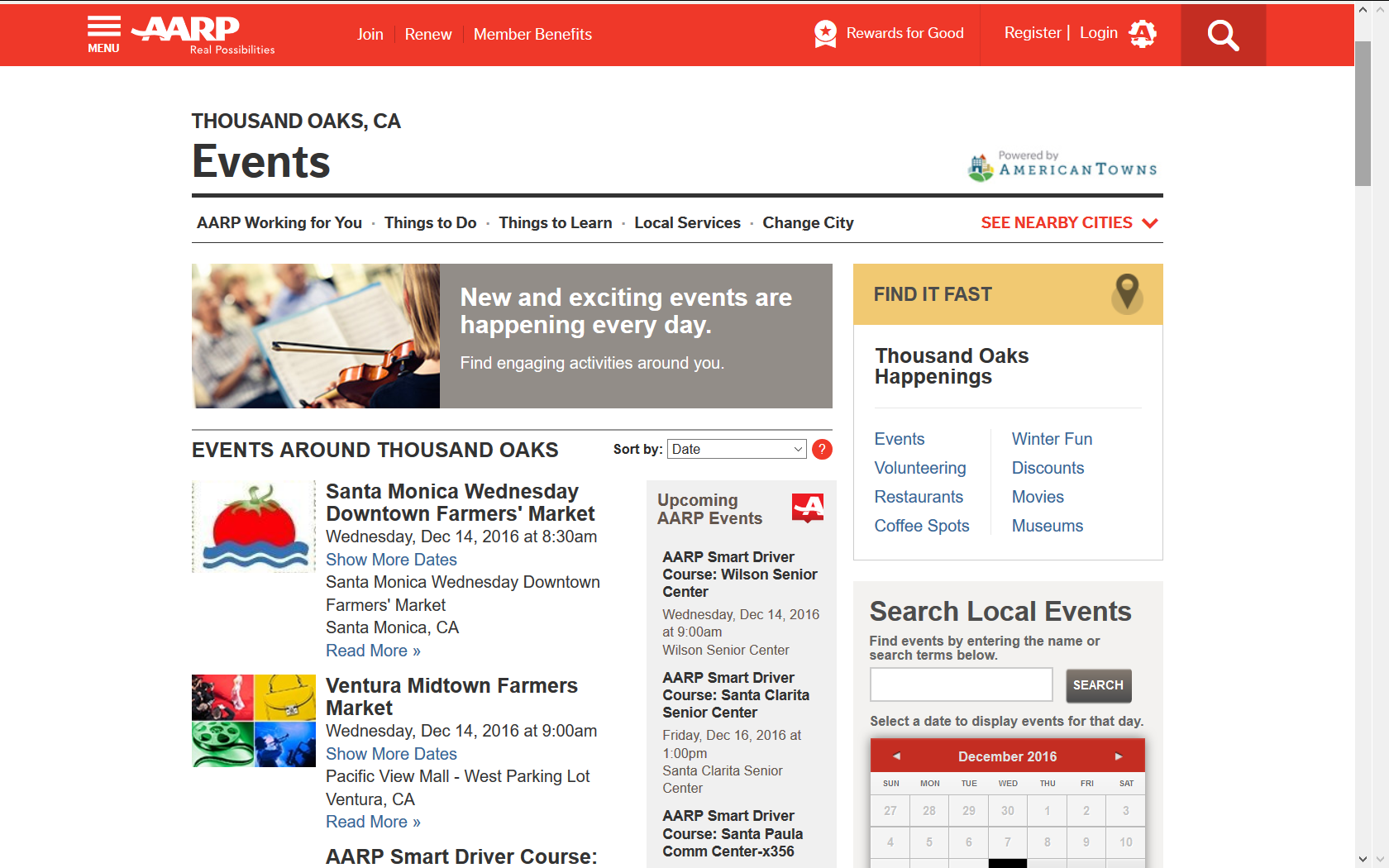Open the Events link in Happenings
1389x868 pixels.
coord(900,439)
